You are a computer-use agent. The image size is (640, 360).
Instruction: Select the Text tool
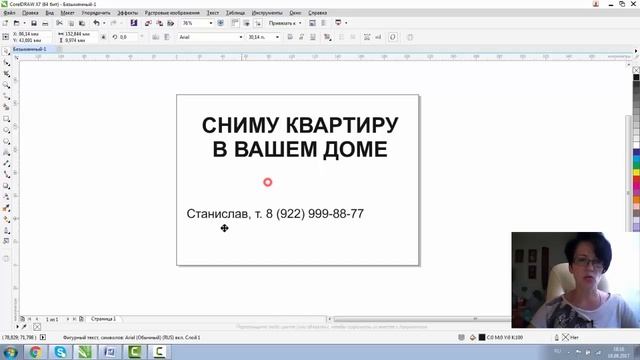click(x=6, y=152)
